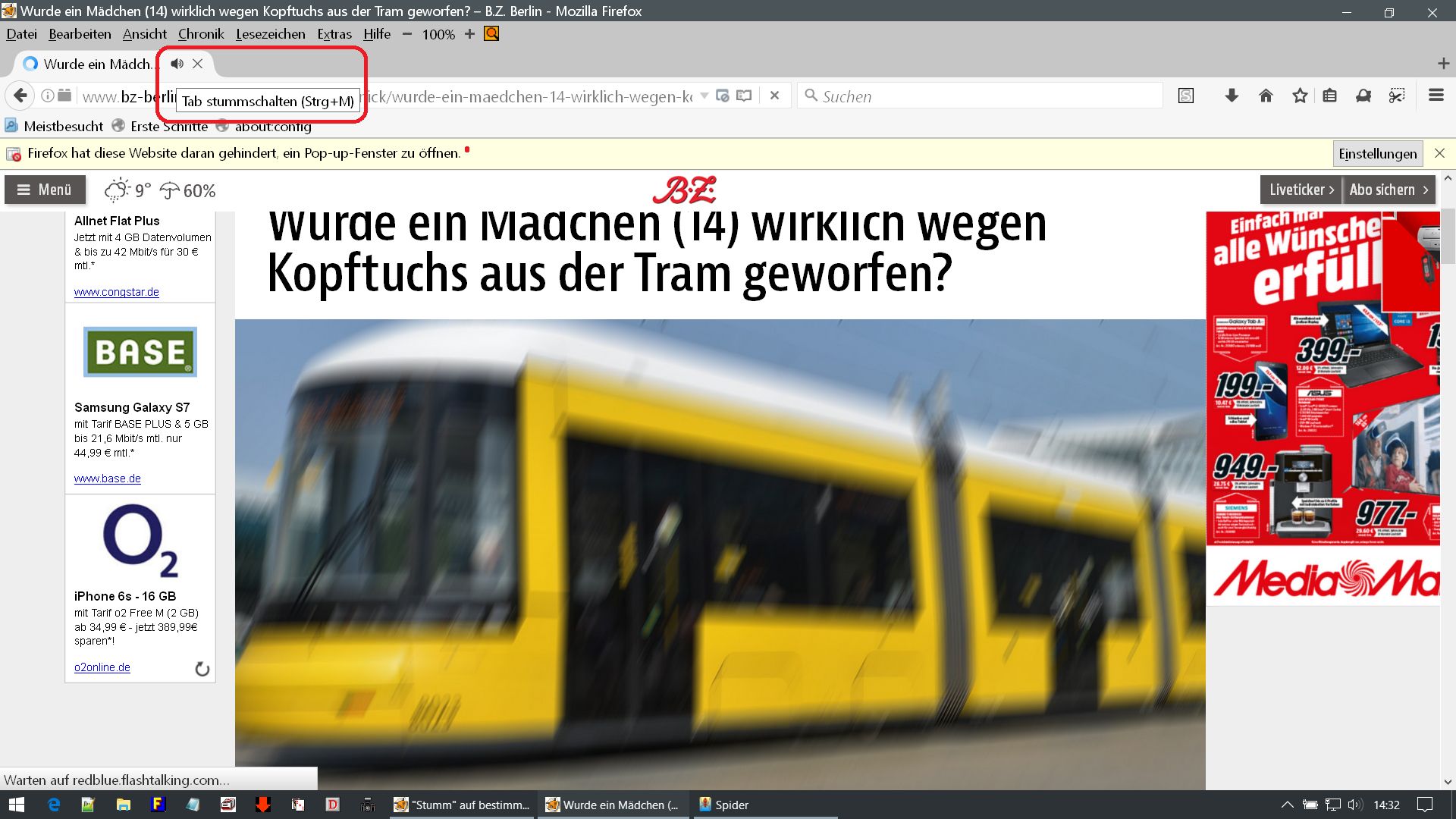1456x819 pixels.
Task: Mute the tab with speaker icon
Action: [x=177, y=64]
